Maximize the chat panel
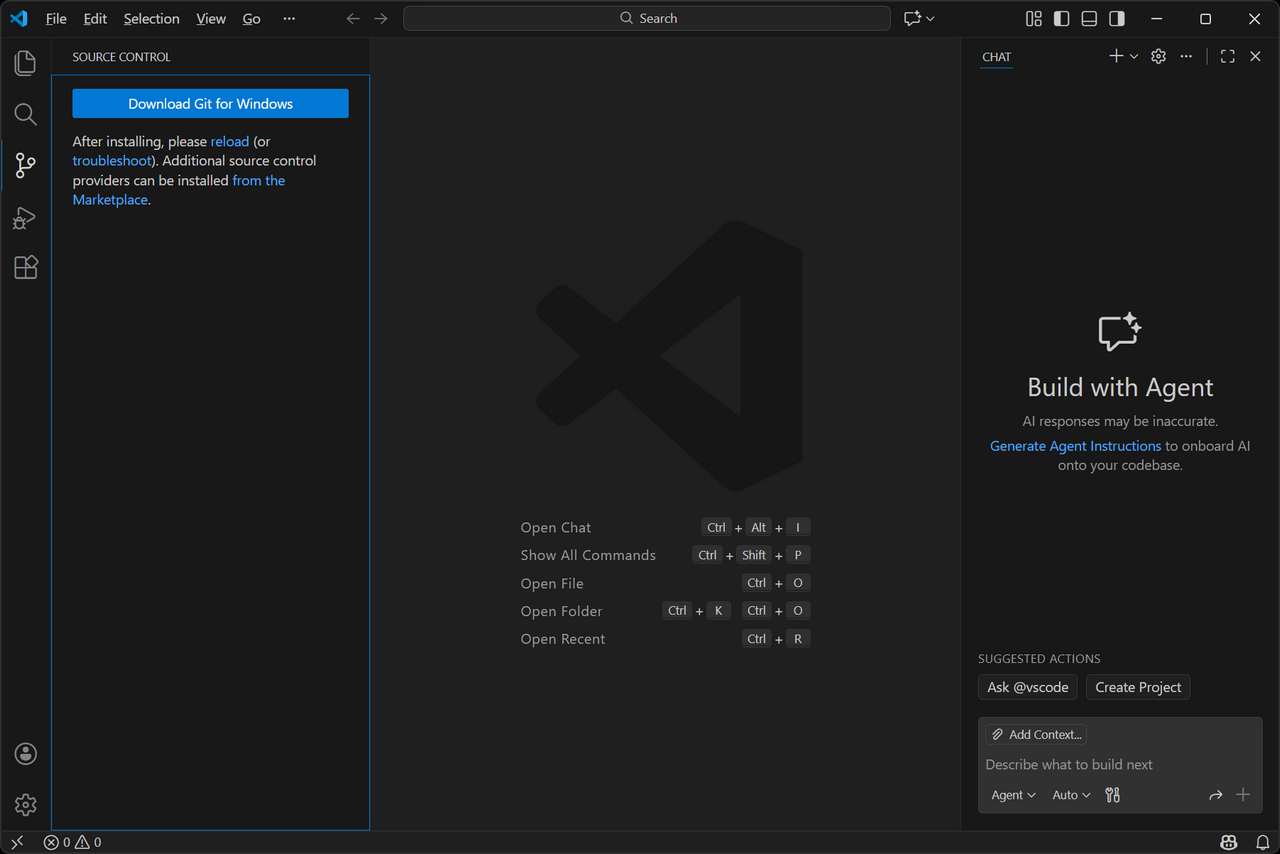1280x854 pixels. tap(1228, 56)
